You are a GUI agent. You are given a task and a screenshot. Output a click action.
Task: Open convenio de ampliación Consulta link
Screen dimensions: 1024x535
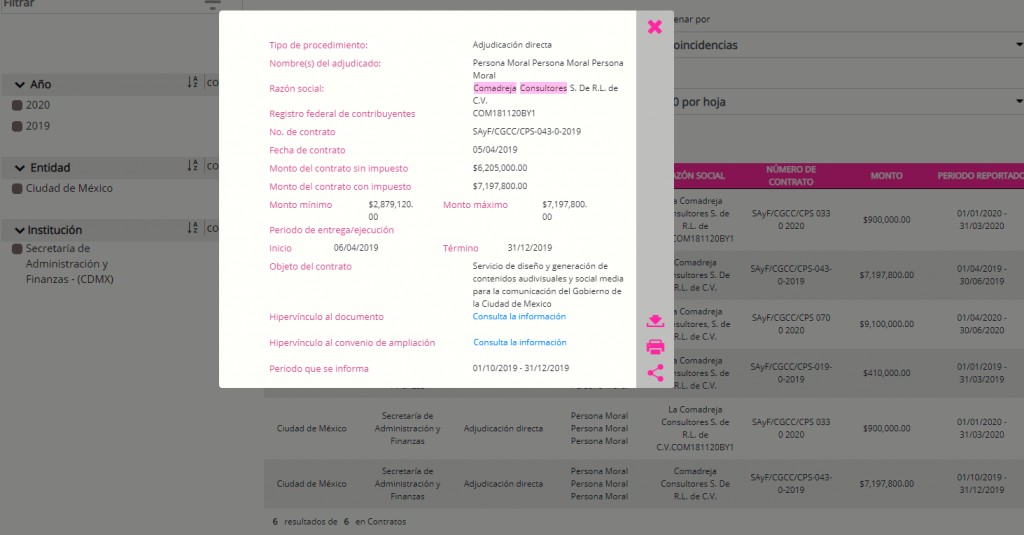520,342
